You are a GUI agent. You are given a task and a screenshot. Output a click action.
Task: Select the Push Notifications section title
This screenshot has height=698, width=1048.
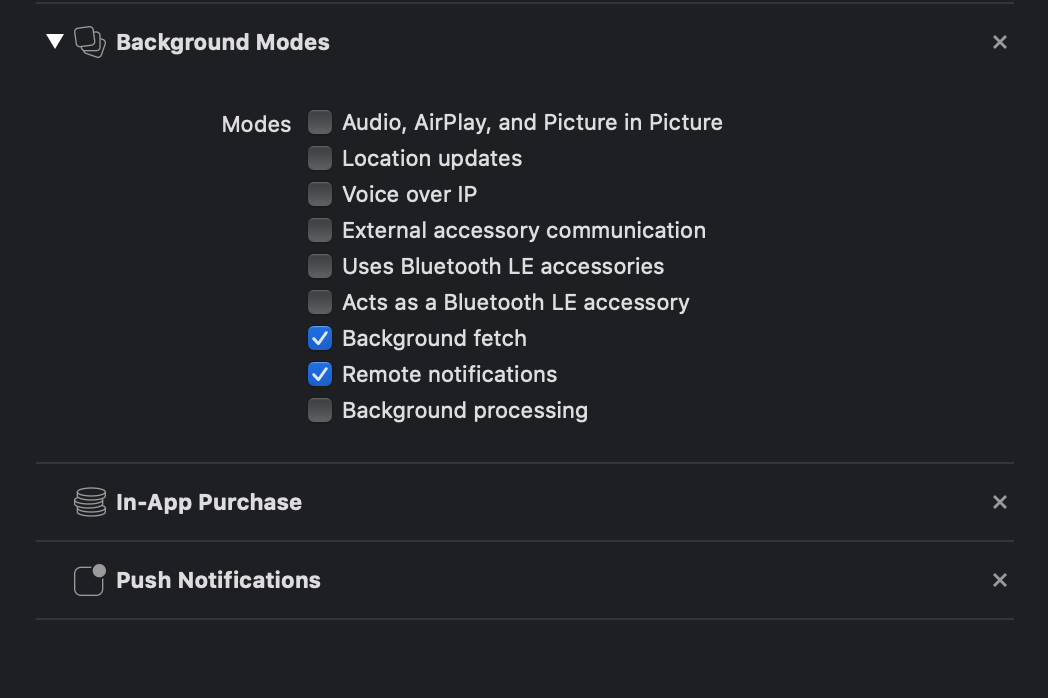coord(218,580)
